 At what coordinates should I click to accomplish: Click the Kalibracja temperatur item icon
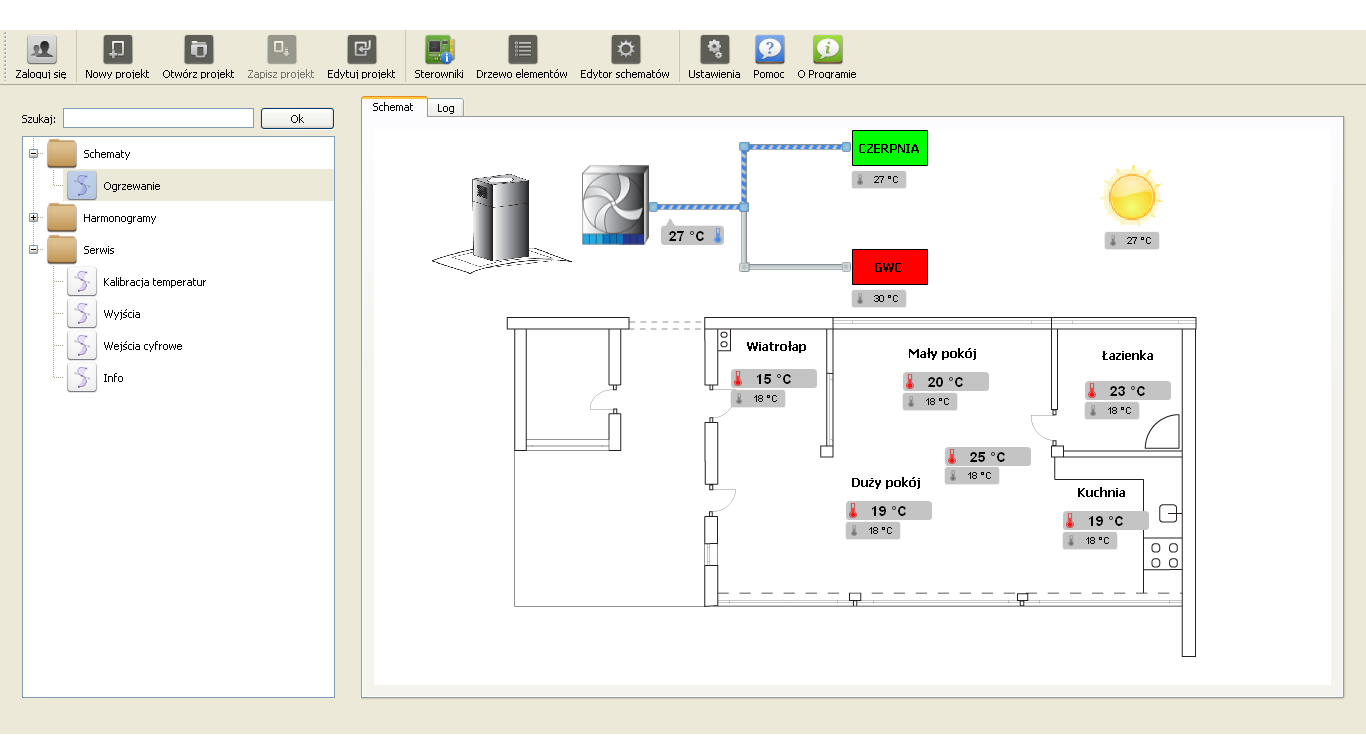(x=82, y=282)
